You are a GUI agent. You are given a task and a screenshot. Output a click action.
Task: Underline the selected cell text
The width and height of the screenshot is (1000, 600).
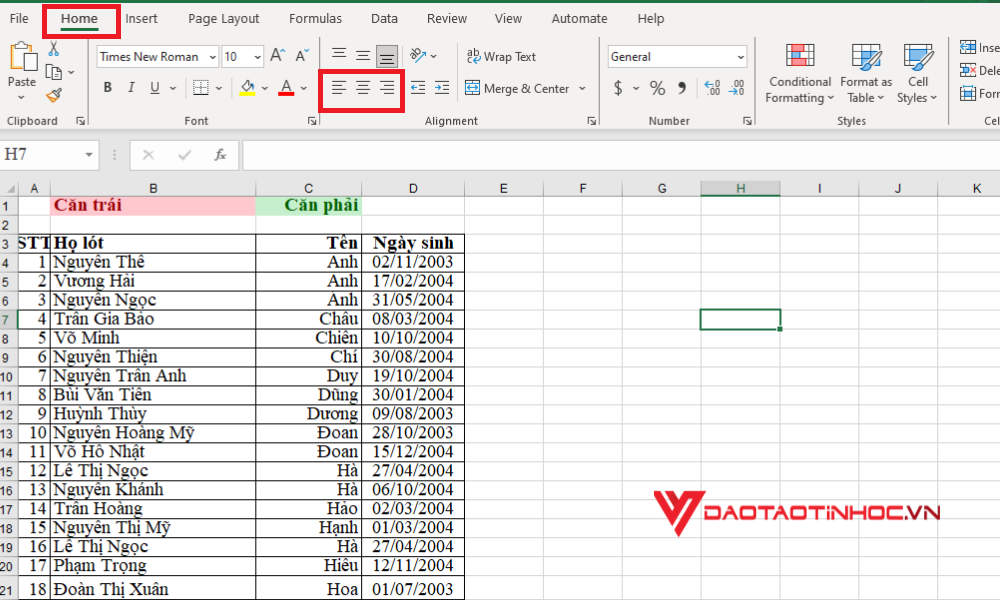[x=153, y=88]
